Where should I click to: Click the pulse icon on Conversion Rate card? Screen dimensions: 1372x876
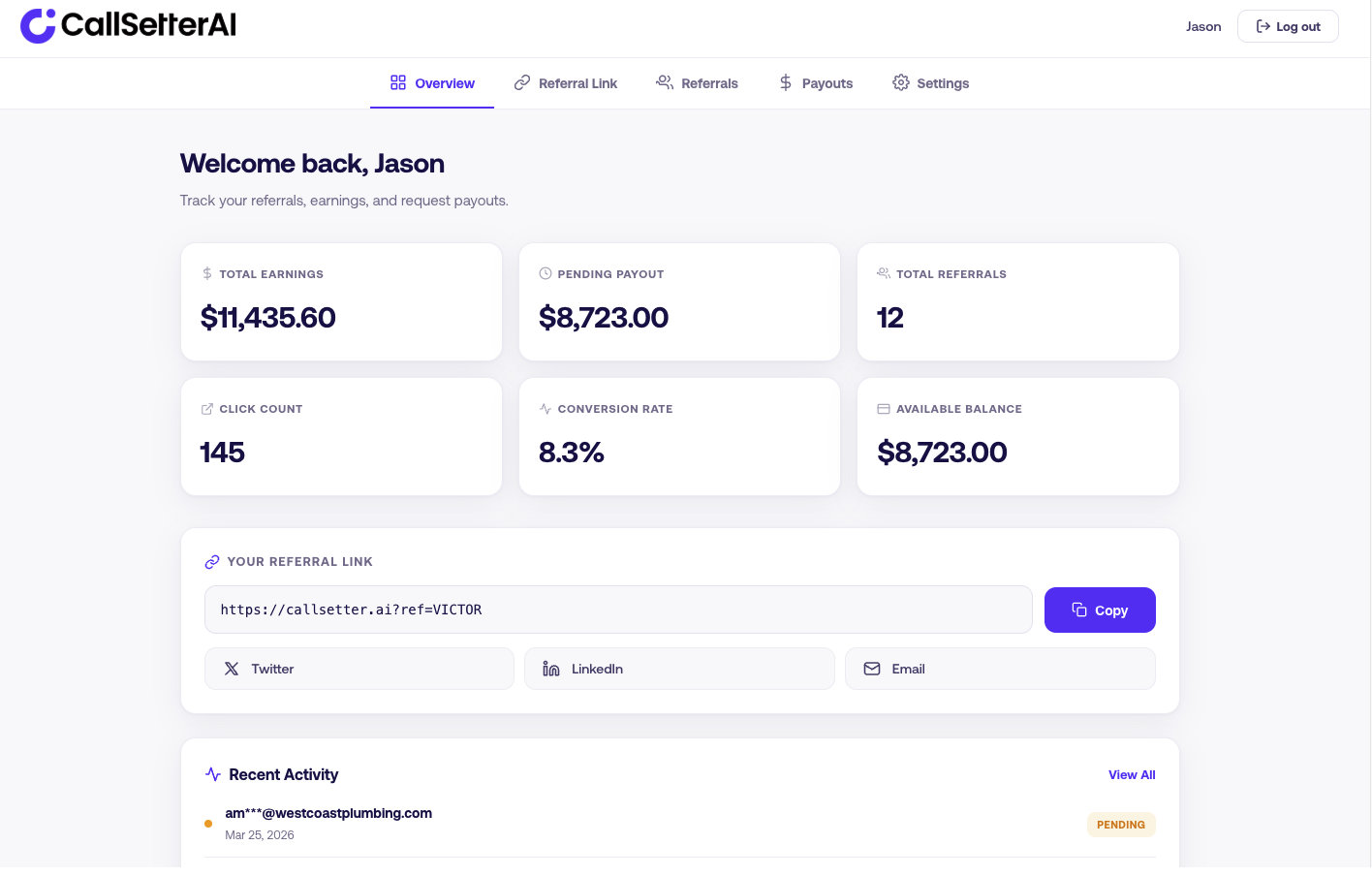pyautogui.click(x=545, y=408)
